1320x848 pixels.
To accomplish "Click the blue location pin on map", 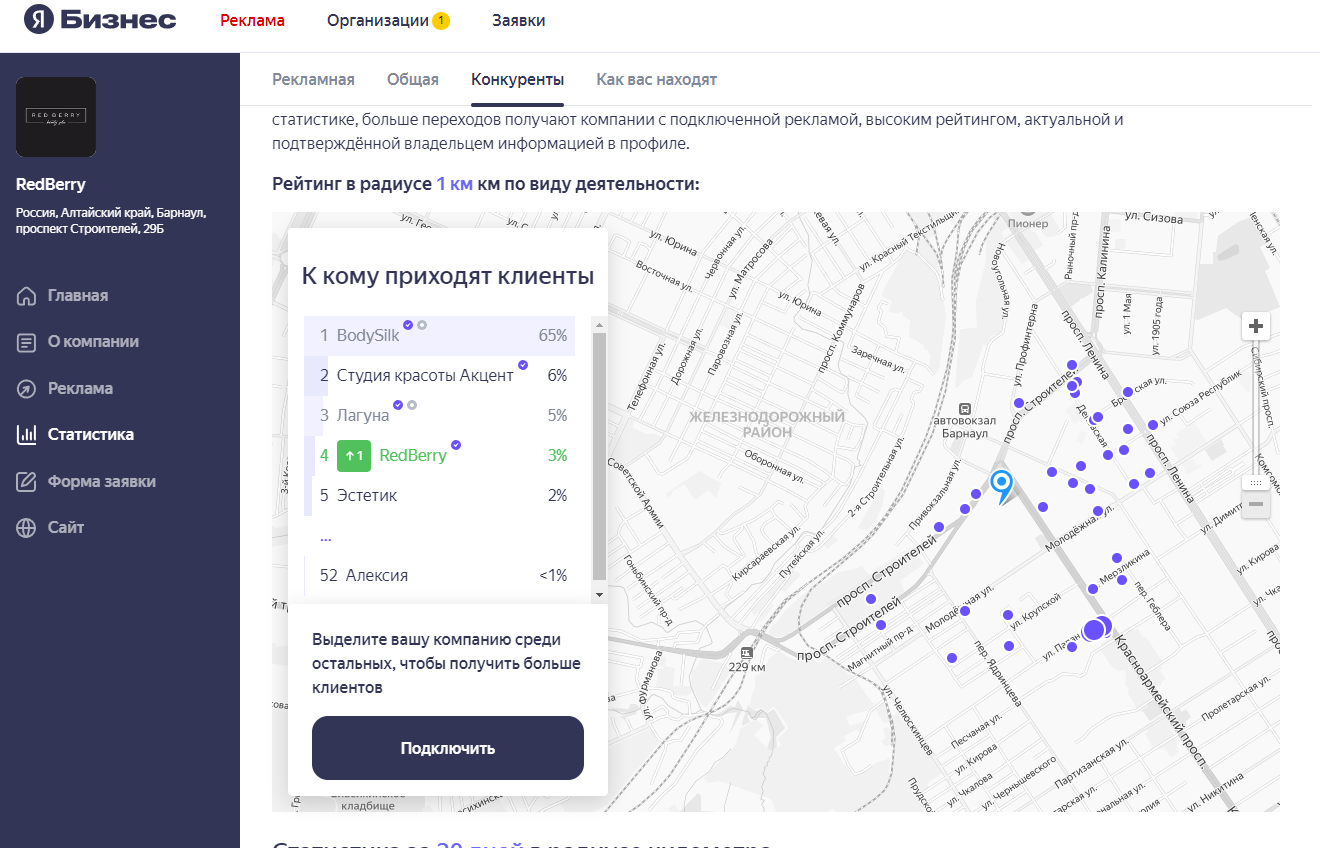I will coord(1001,485).
